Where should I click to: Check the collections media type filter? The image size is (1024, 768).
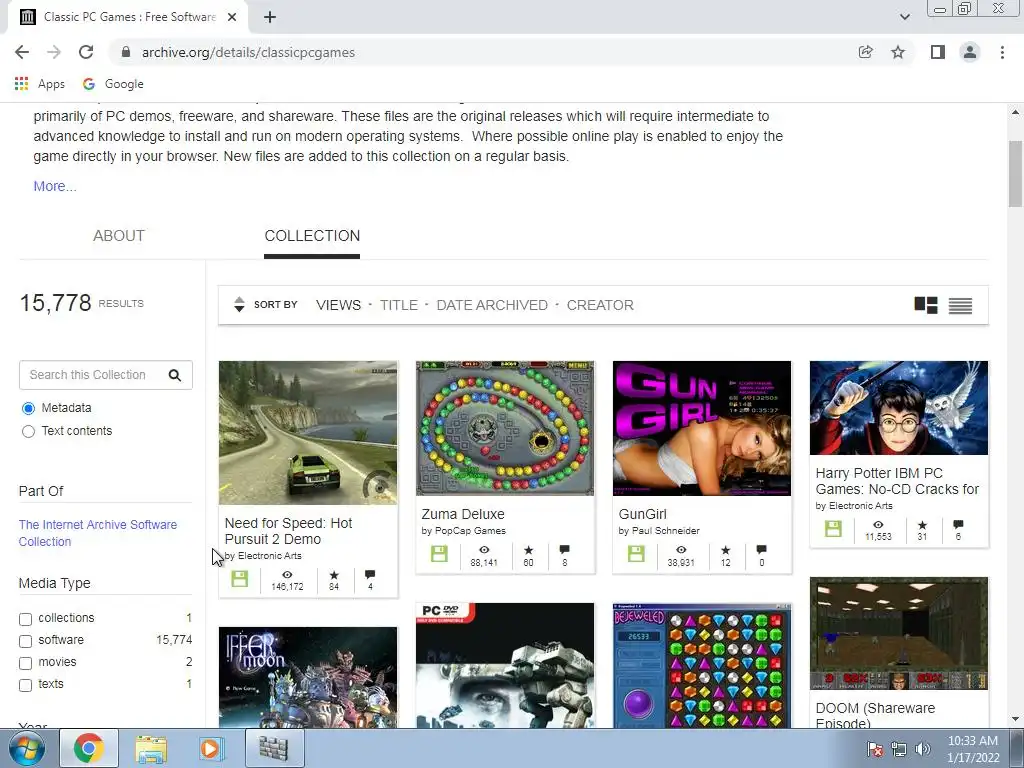25,618
